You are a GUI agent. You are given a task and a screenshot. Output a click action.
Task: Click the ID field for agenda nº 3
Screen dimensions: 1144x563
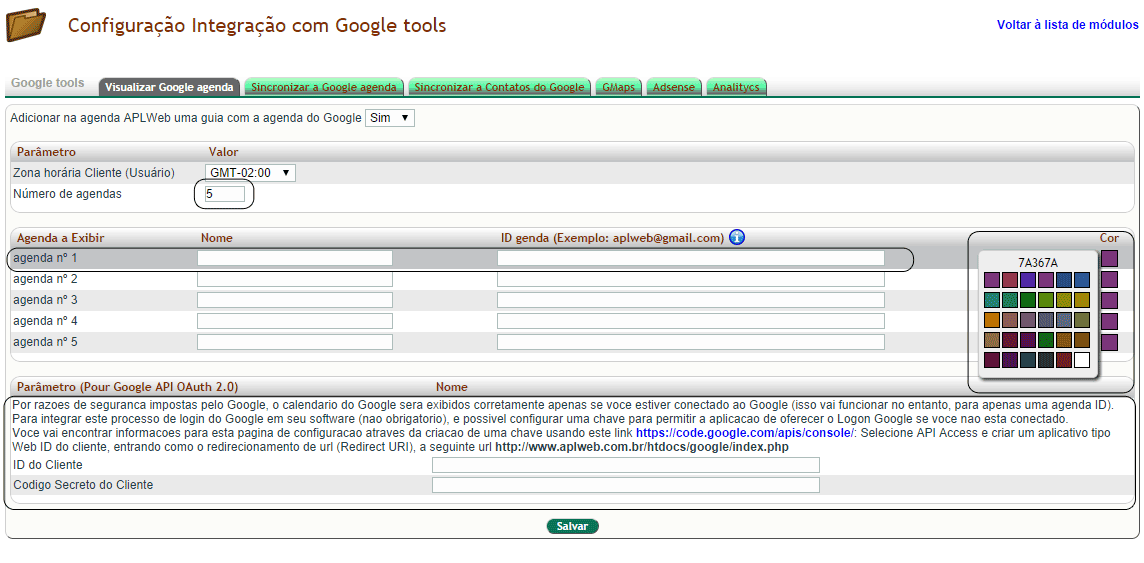coord(691,300)
